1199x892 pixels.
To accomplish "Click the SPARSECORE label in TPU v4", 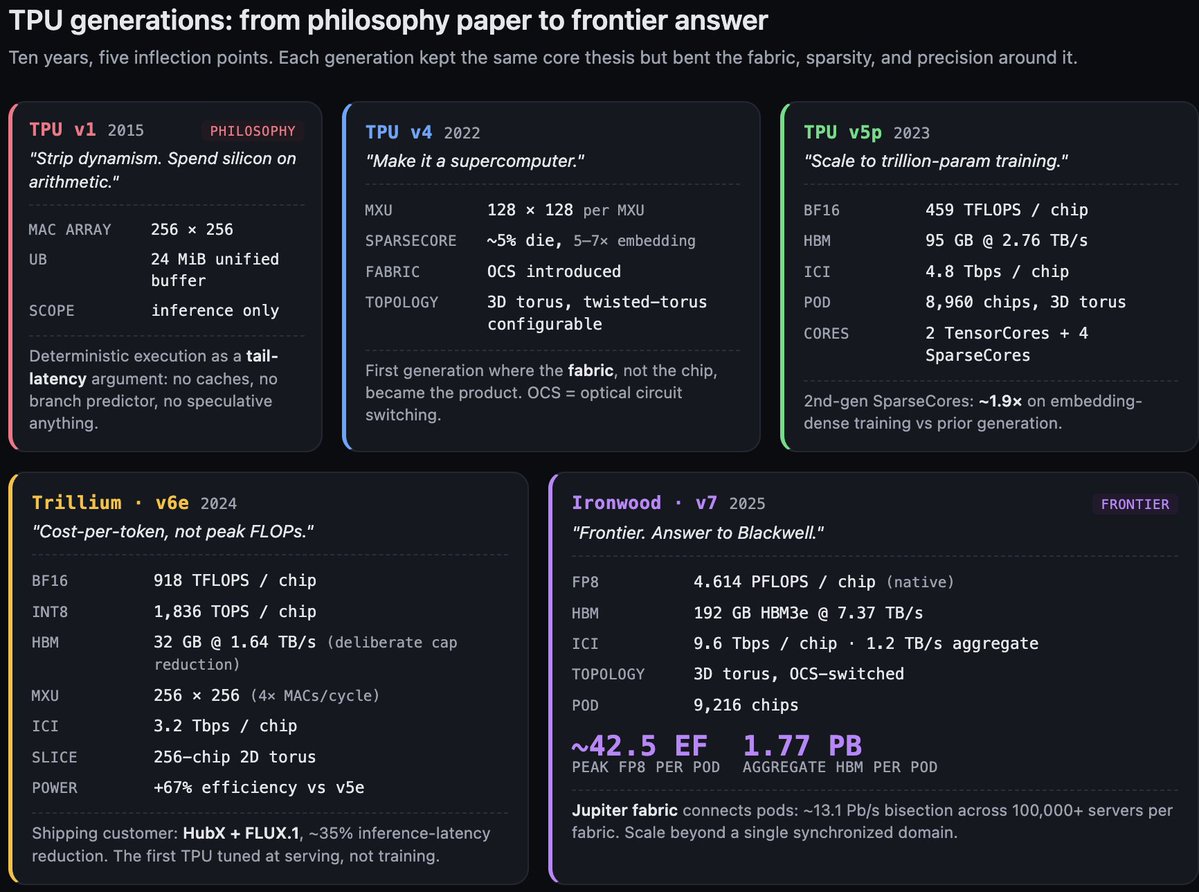I will pos(411,241).
